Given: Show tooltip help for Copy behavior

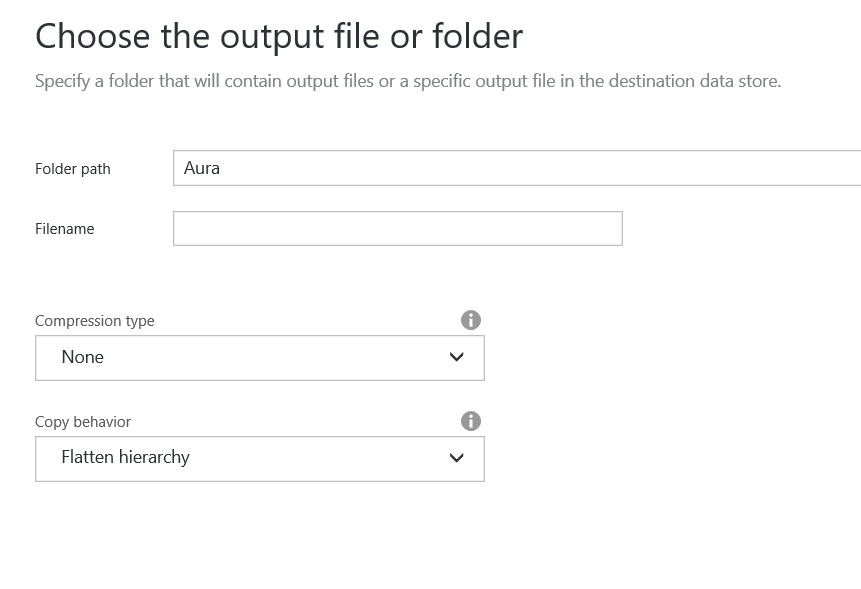Looking at the screenshot, I should click(471, 421).
